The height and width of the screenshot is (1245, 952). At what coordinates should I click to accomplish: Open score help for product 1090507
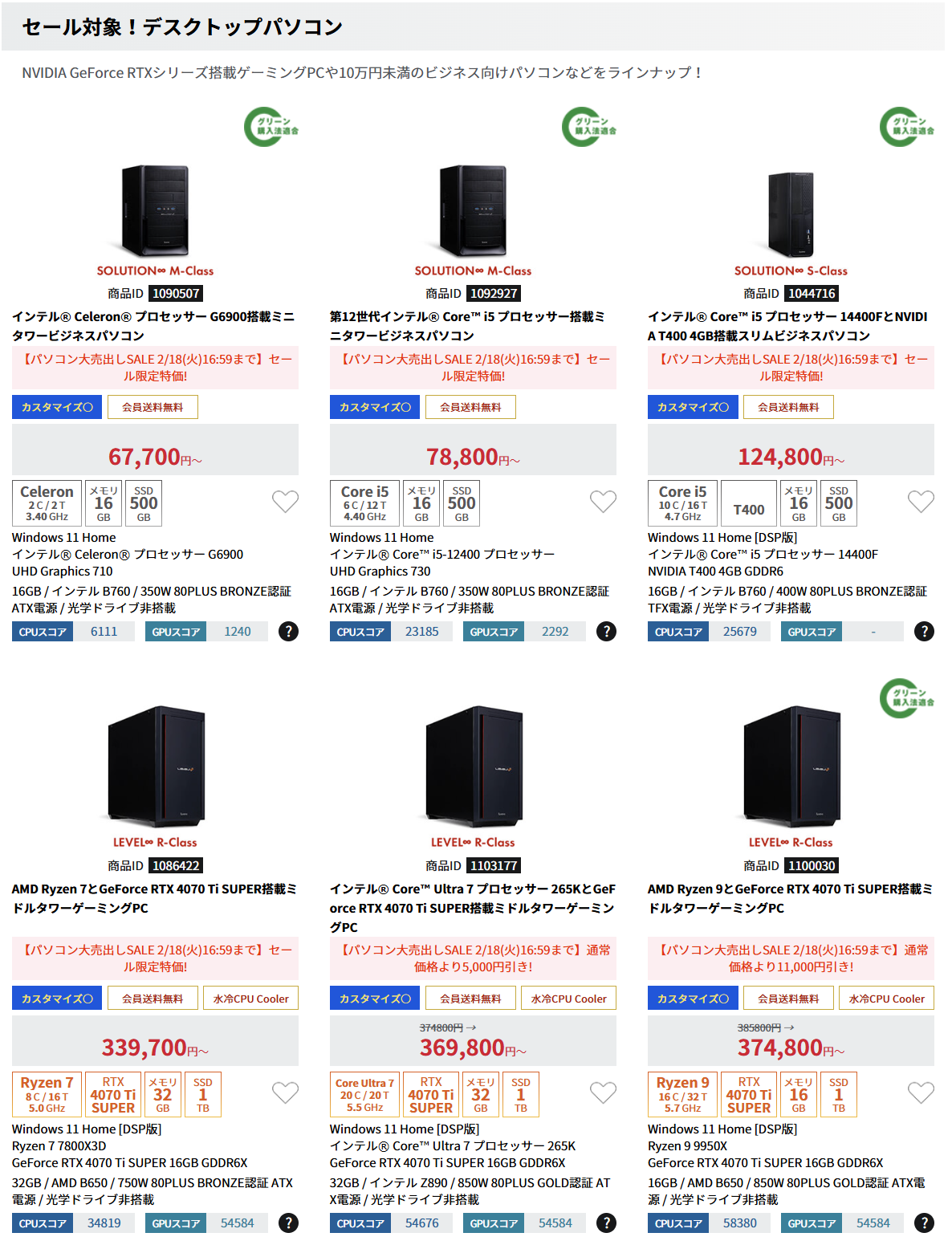288,632
